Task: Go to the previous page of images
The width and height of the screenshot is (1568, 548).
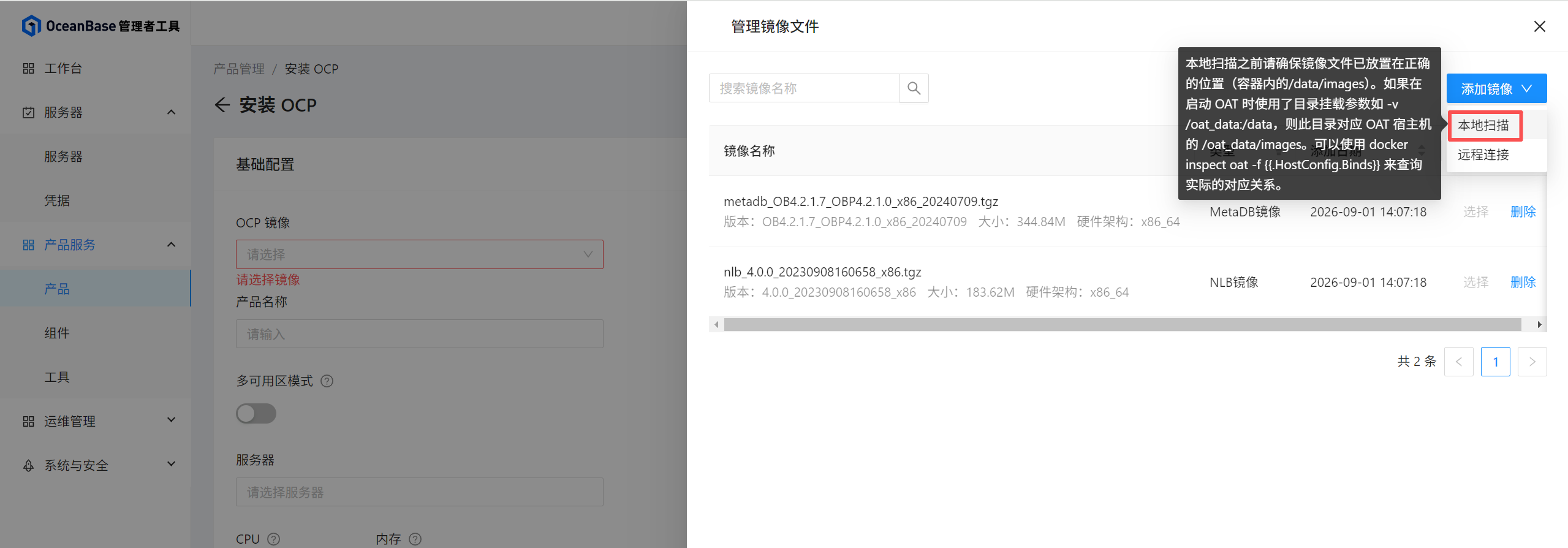Action: 1458,362
